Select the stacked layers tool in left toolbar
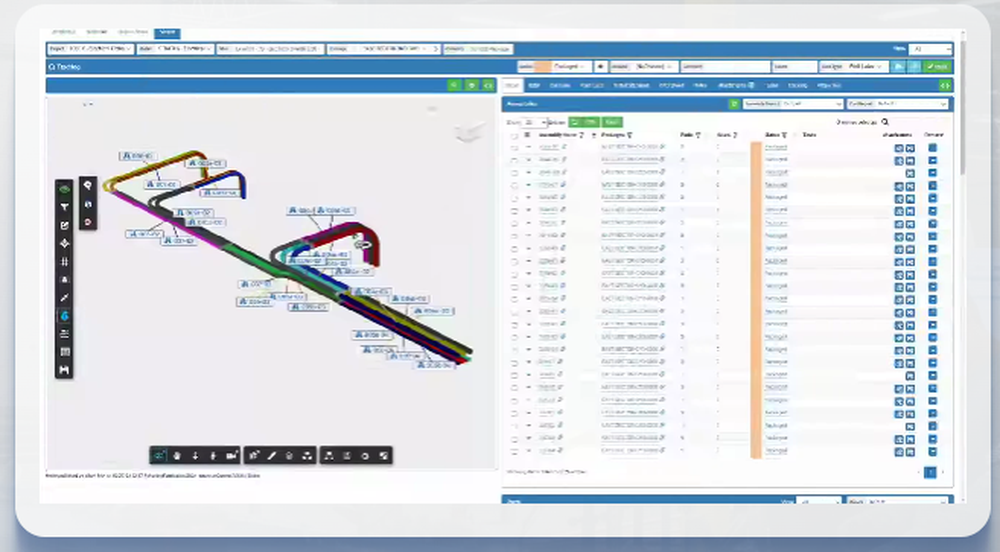 (64, 243)
